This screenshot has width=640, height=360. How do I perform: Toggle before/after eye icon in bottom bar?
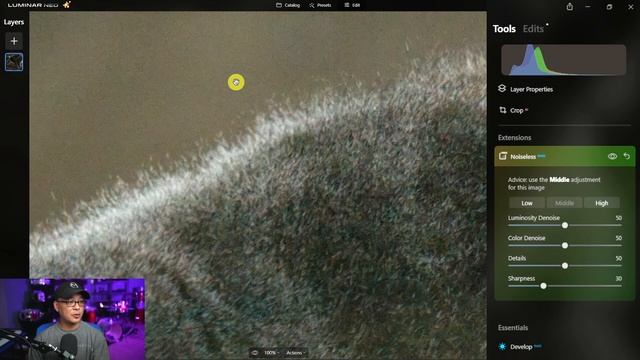(x=255, y=353)
